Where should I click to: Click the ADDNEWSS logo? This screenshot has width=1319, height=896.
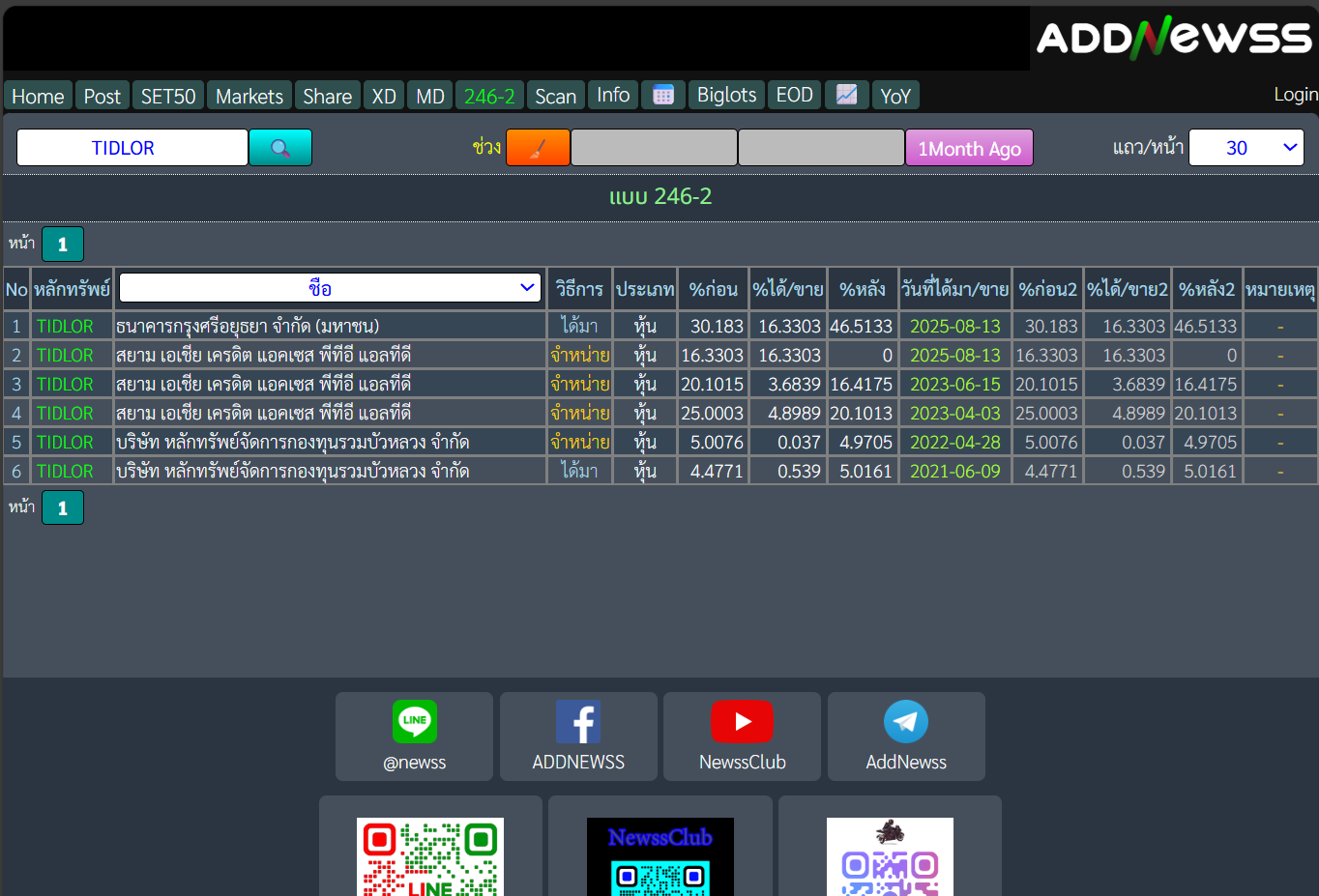(1174, 38)
